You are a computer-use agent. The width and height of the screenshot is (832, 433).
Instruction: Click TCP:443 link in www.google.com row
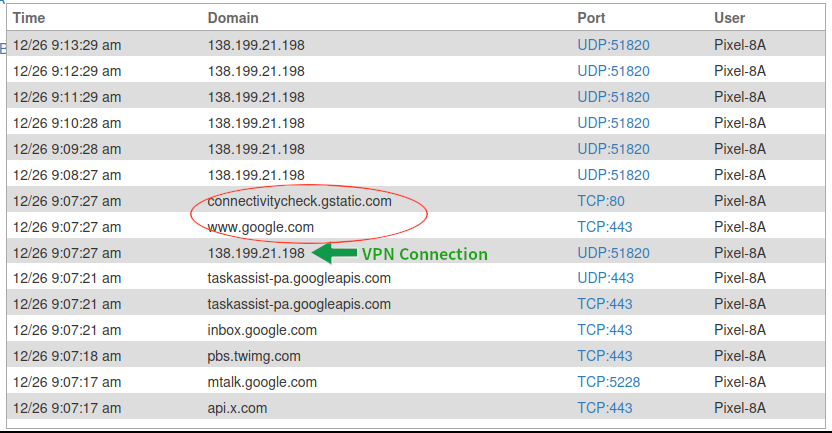[605, 227]
